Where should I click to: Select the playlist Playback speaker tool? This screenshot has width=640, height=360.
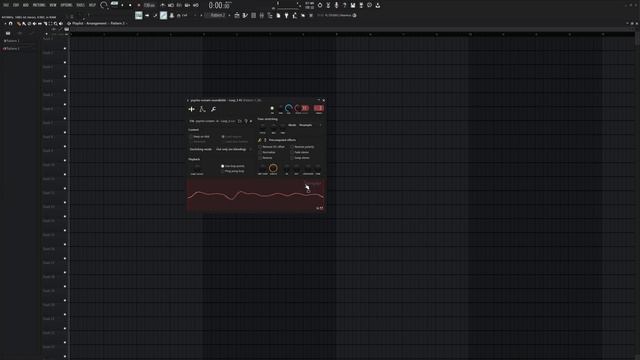(61, 24)
